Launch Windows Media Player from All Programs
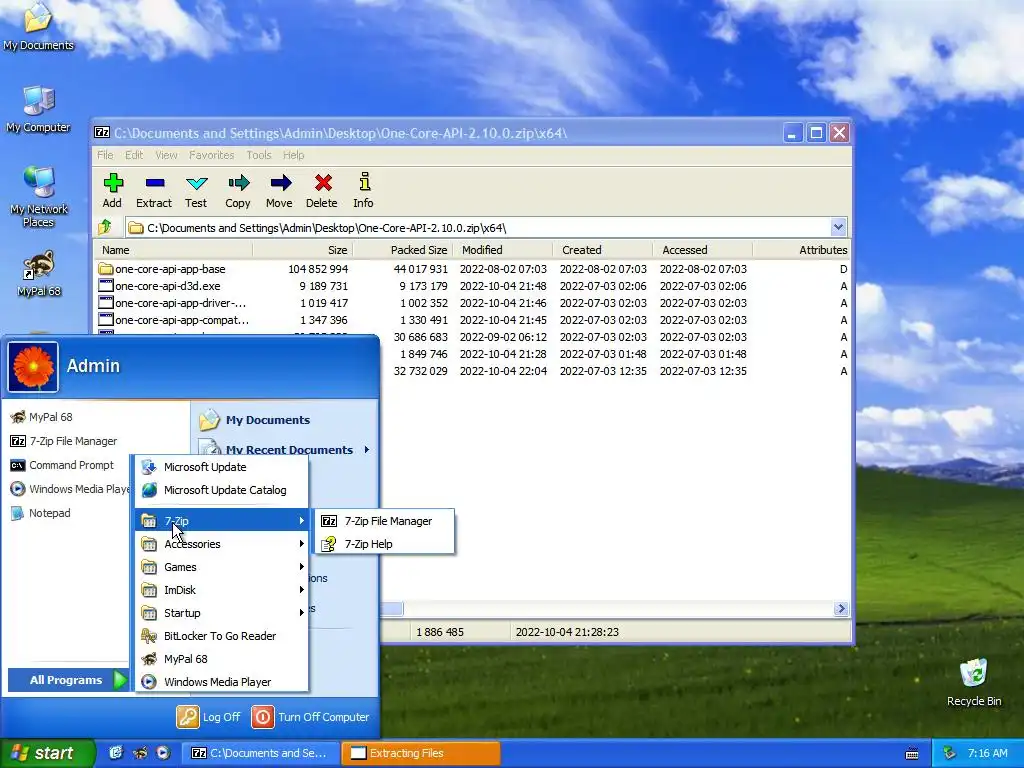This screenshot has width=1024, height=768. 221,682
